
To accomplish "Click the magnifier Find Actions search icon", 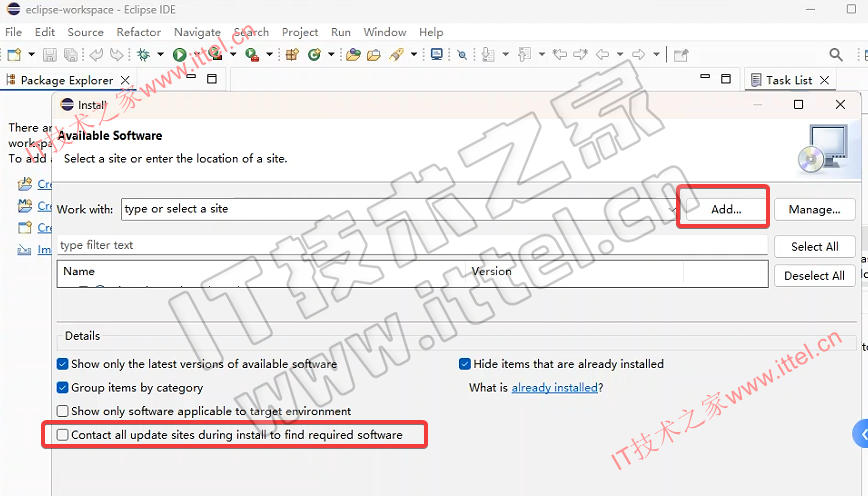I will 836,54.
